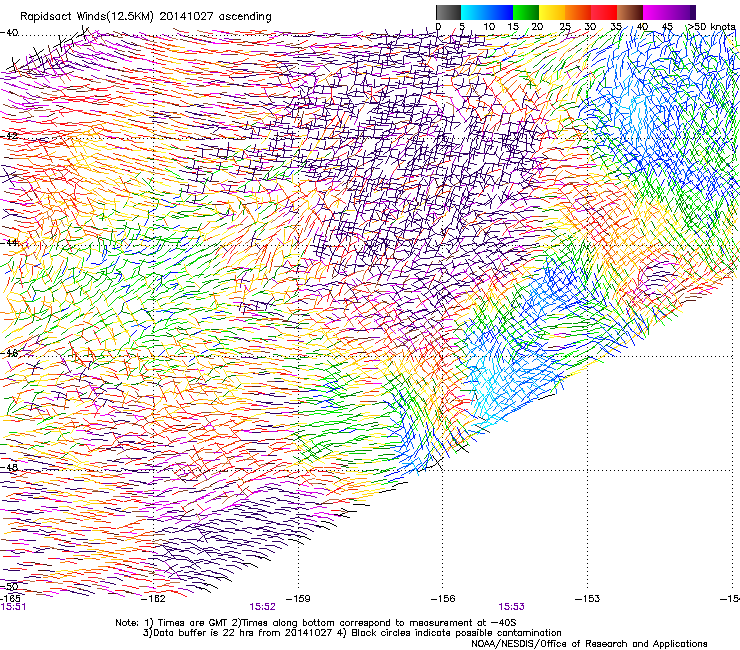Screen dimensions: 740x650
Task: Select the latitude label '-42' on the left axis
Action: click(9, 136)
